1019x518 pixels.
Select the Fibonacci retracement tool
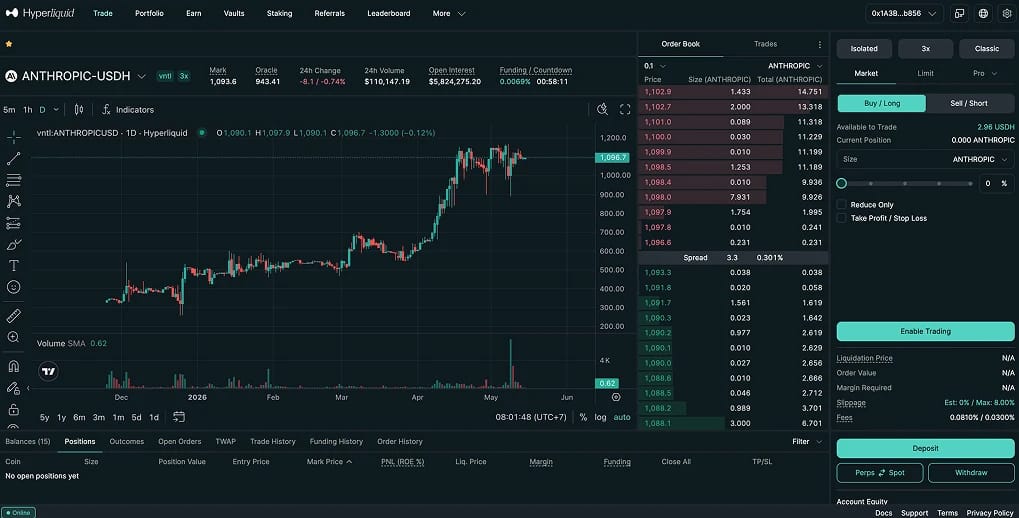[x=14, y=180]
